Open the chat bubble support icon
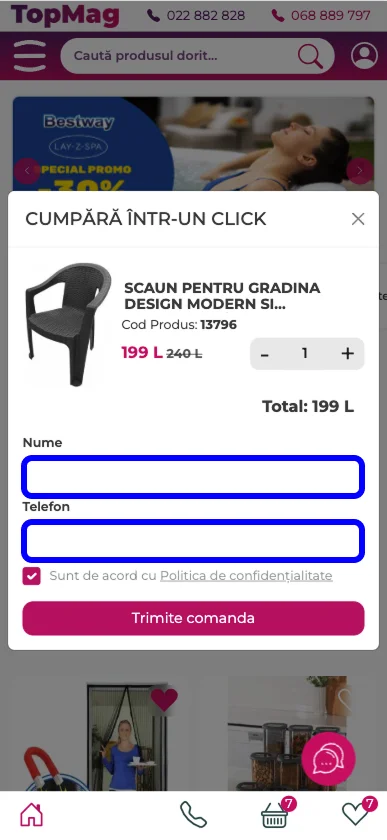Image resolution: width=387 pixels, height=840 pixels. 328,759
